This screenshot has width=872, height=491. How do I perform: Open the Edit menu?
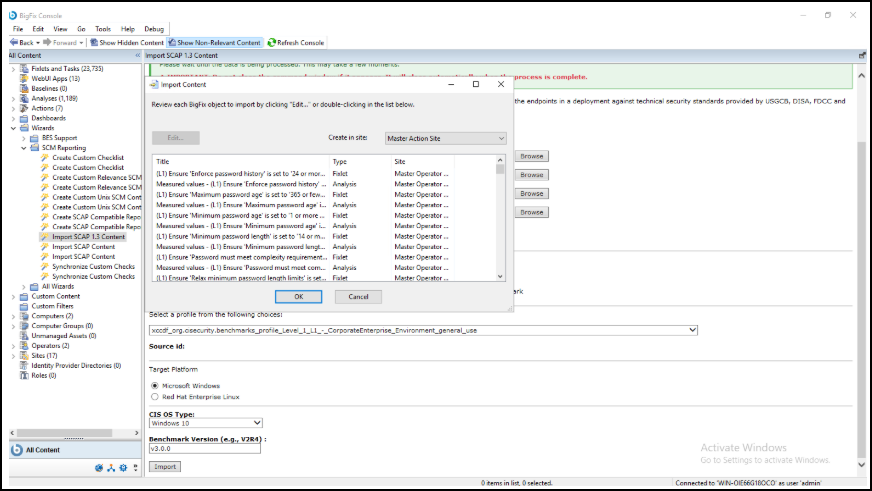pos(38,29)
